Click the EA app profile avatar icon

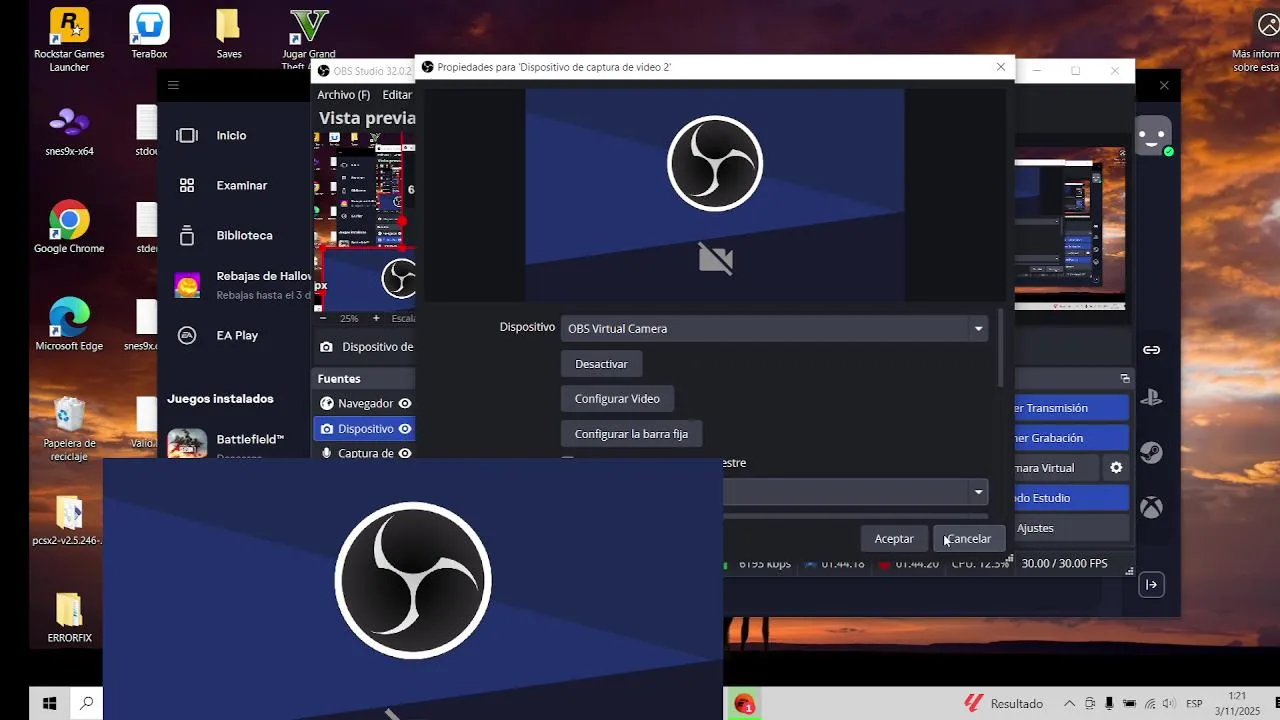1153,136
